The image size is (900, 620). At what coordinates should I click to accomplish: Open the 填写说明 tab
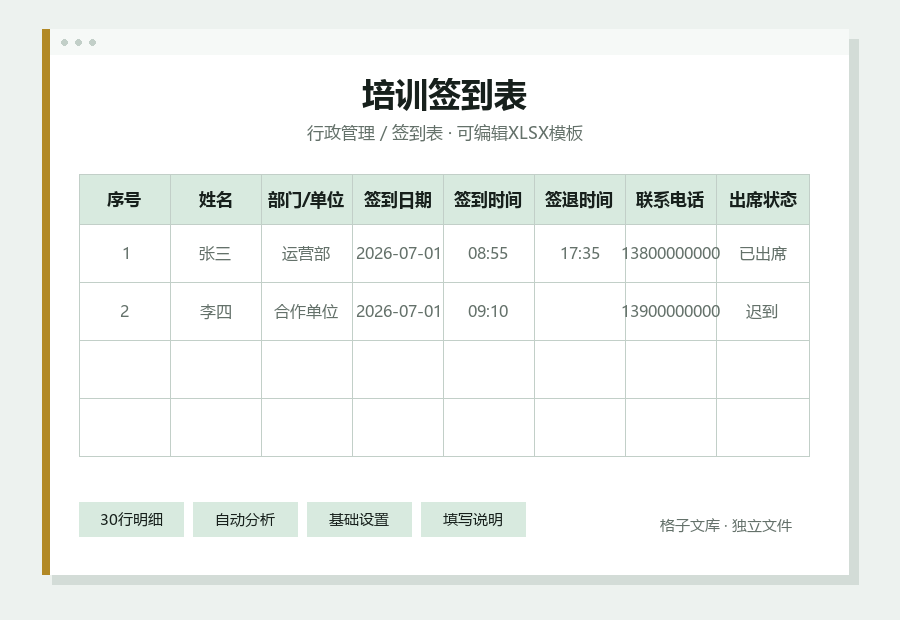[x=473, y=520]
